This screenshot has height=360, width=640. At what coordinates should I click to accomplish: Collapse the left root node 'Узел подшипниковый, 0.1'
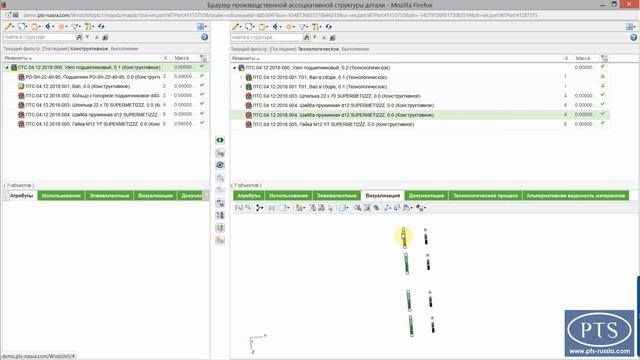[x=7, y=67]
